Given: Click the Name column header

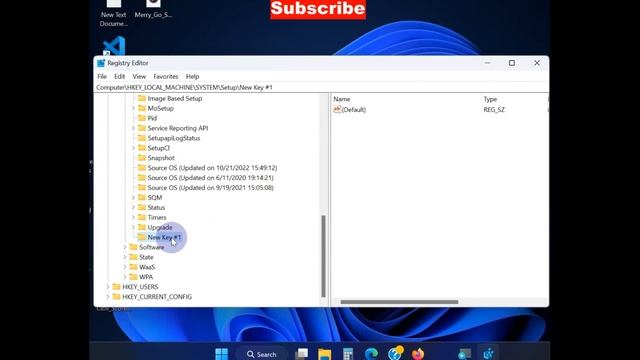Looking at the screenshot, I should point(342,99).
